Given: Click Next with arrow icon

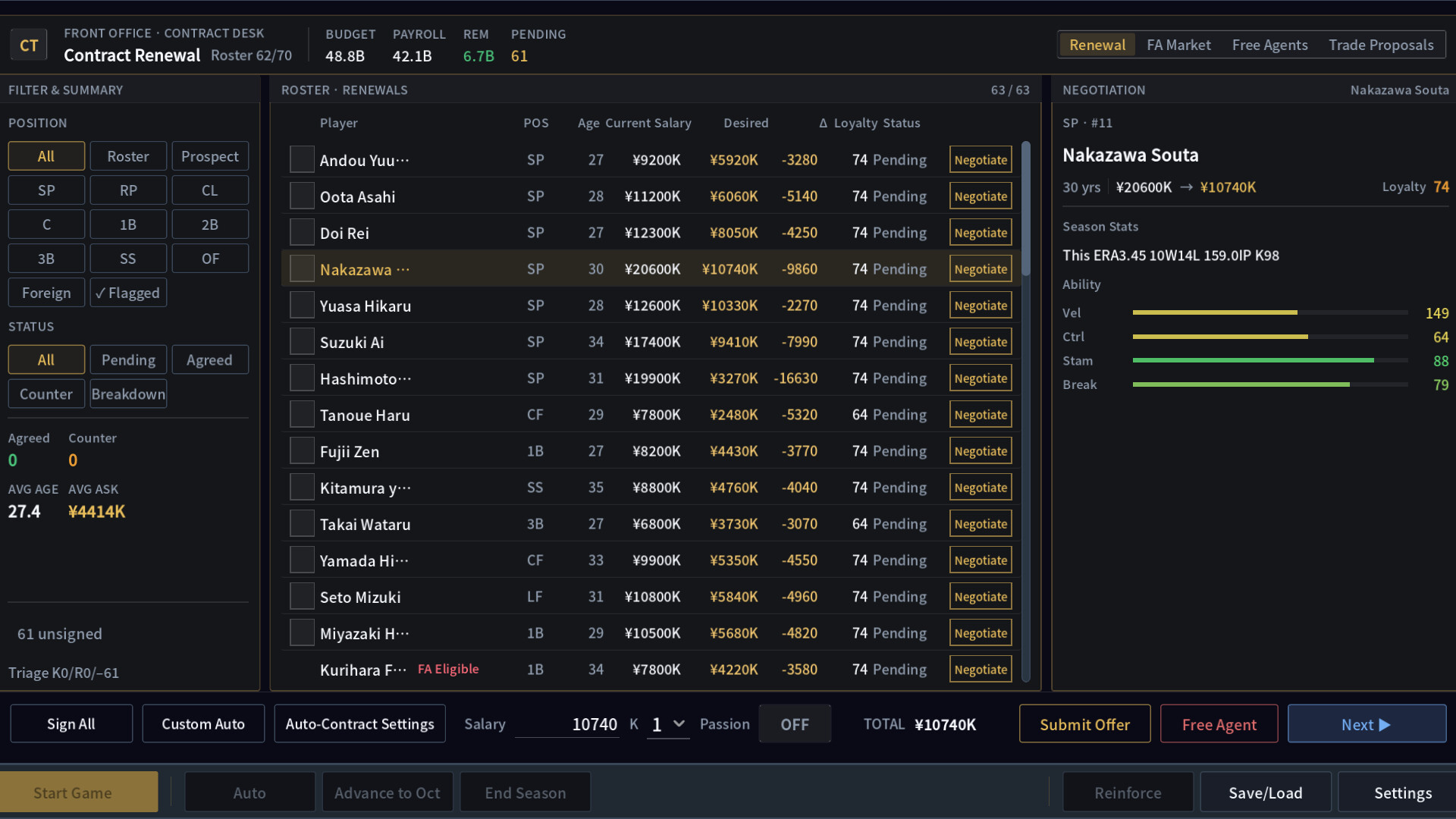Looking at the screenshot, I should (x=1367, y=724).
